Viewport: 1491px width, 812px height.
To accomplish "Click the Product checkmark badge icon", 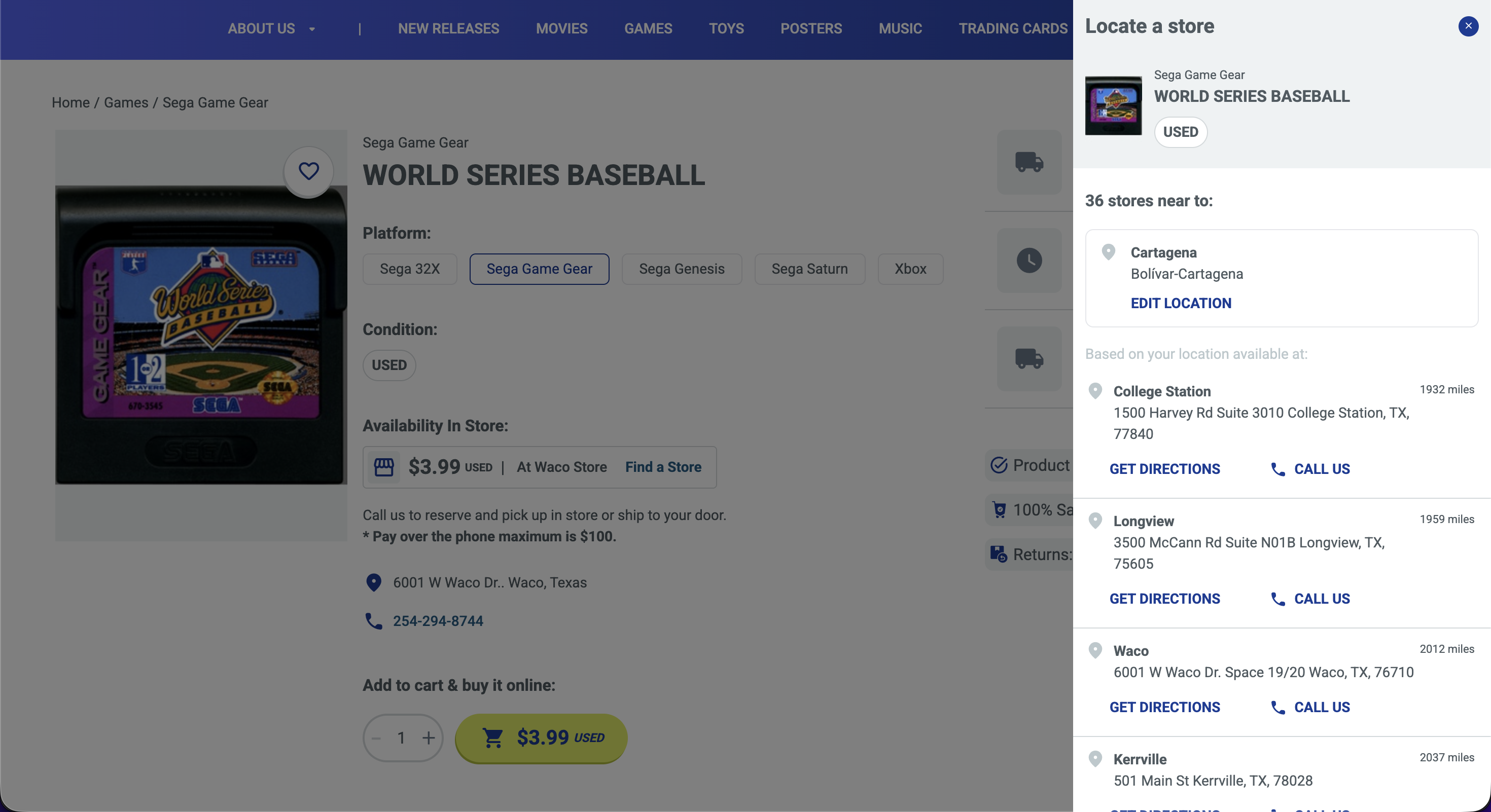I will click(x=999, y=465).
